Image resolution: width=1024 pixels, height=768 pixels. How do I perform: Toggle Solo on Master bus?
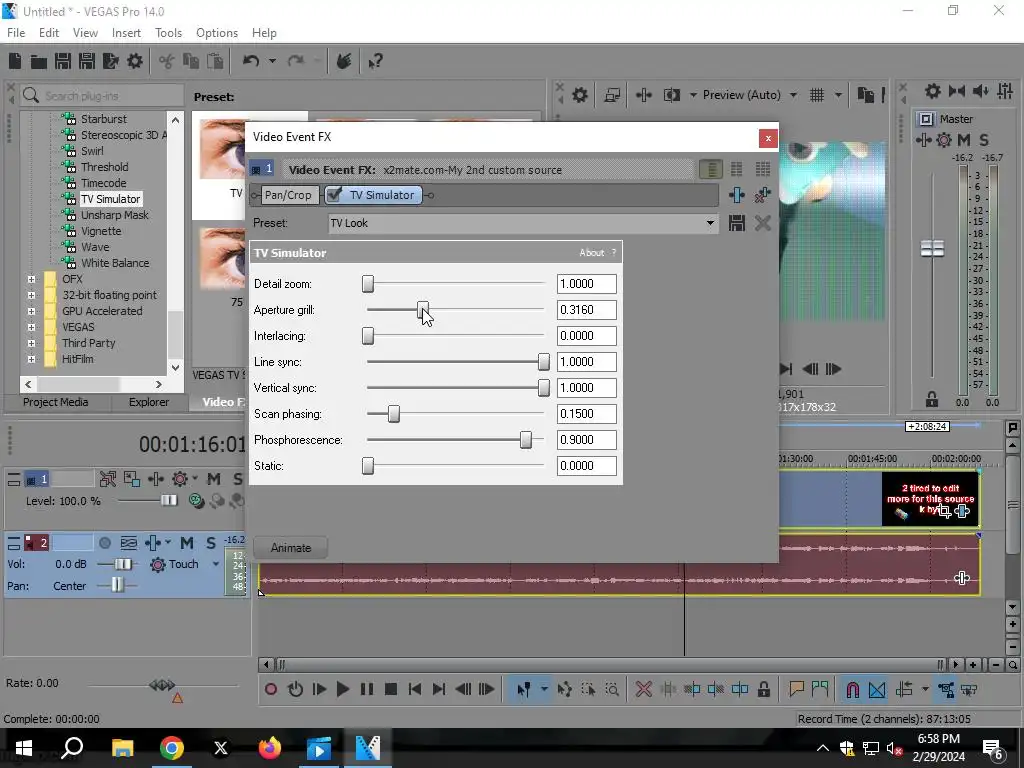[984, 140]
